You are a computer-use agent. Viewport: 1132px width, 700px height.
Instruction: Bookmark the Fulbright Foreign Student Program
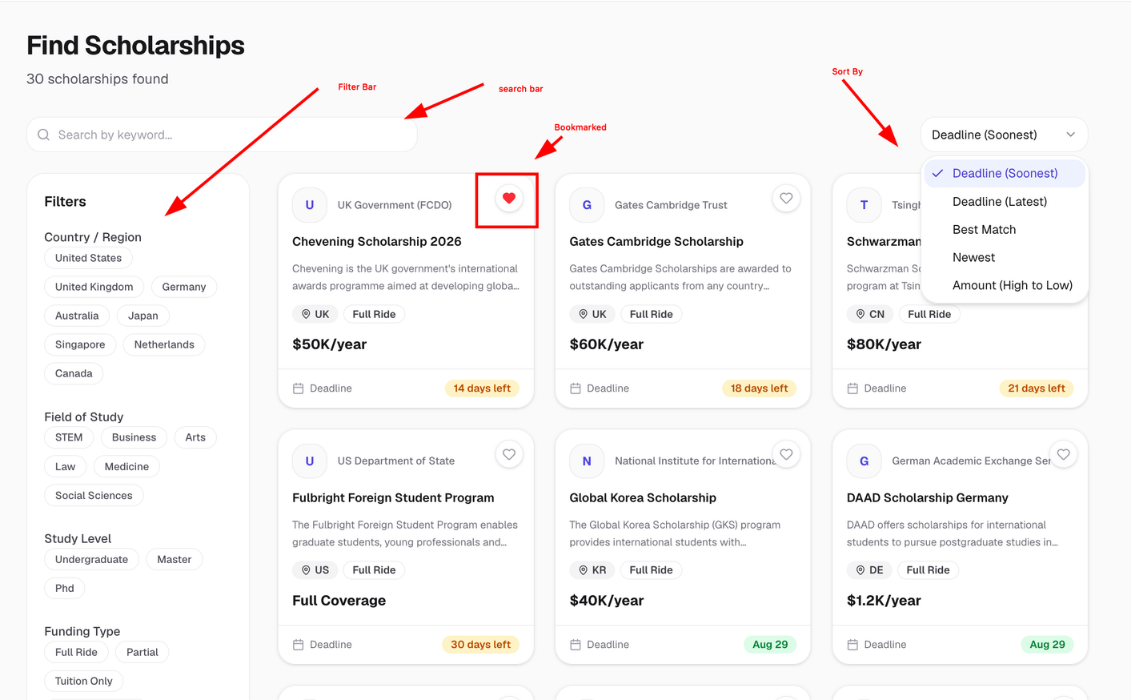coord(509,455)
